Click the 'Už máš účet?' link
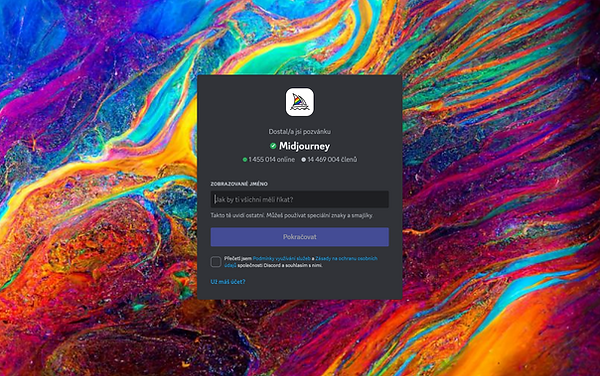The image size is (600, 376). point(228,282)
